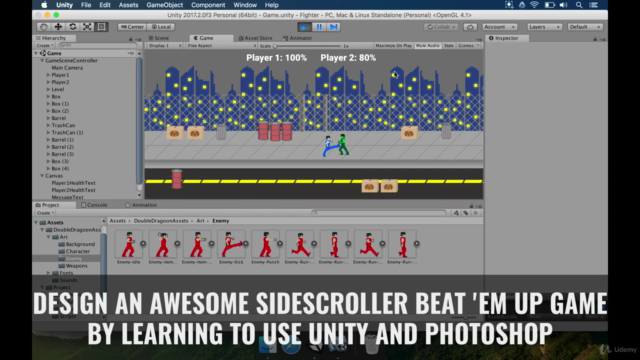Viewport: 640px width, 360px height.
Task: Switch to the Animator tab
Action: 298,38
